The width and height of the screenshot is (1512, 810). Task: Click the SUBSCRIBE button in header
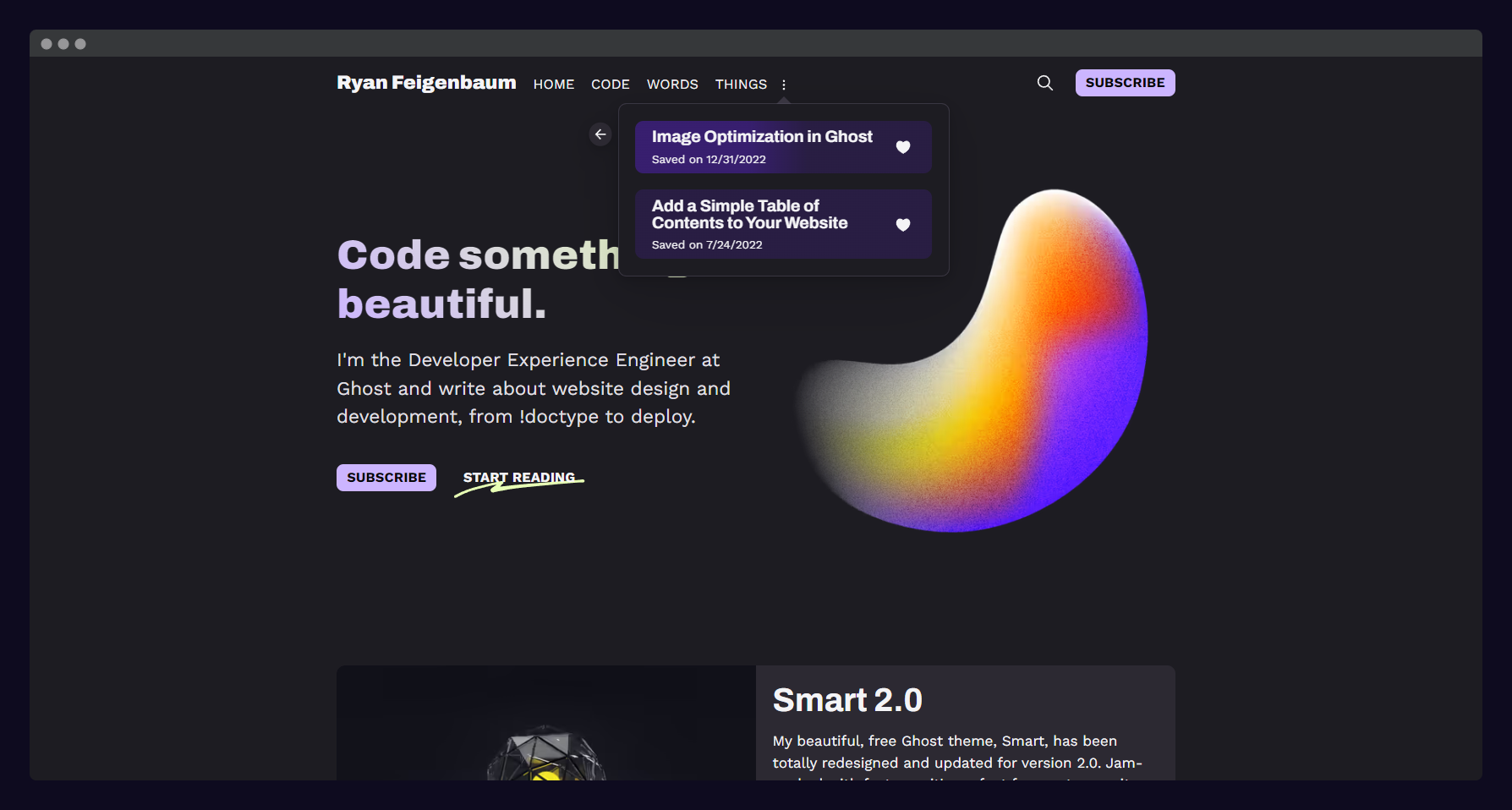click(1126, 83)
